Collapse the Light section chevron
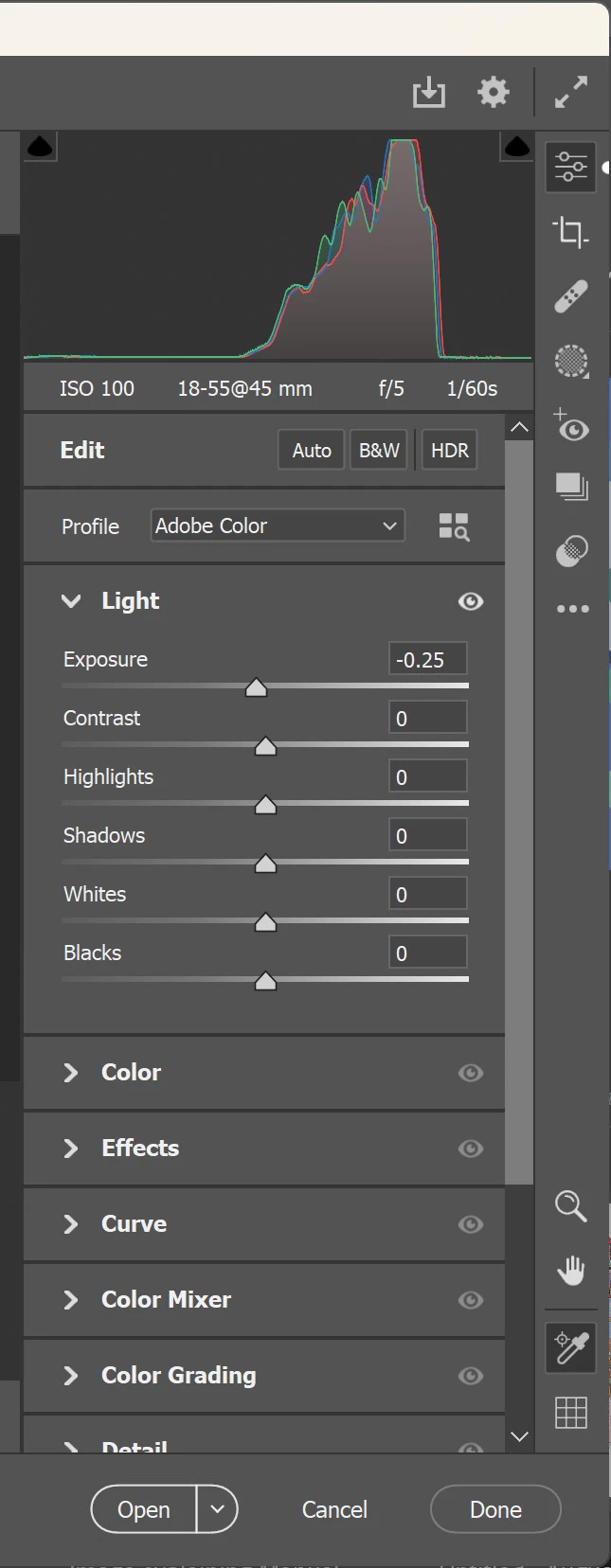 (71, 601)
